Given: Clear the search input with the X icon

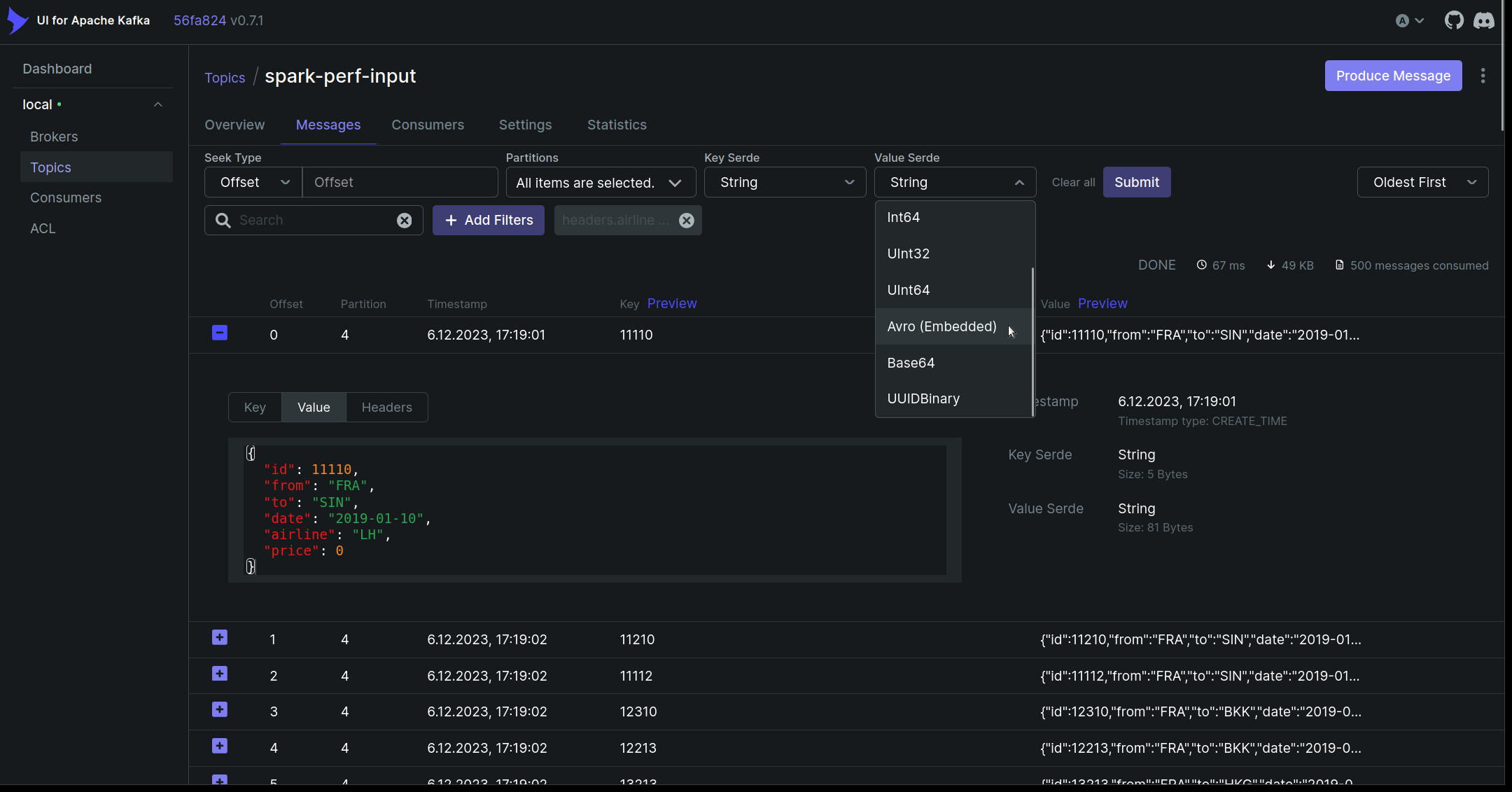Looking at the screenshot, I should click(x=405, y=220).
